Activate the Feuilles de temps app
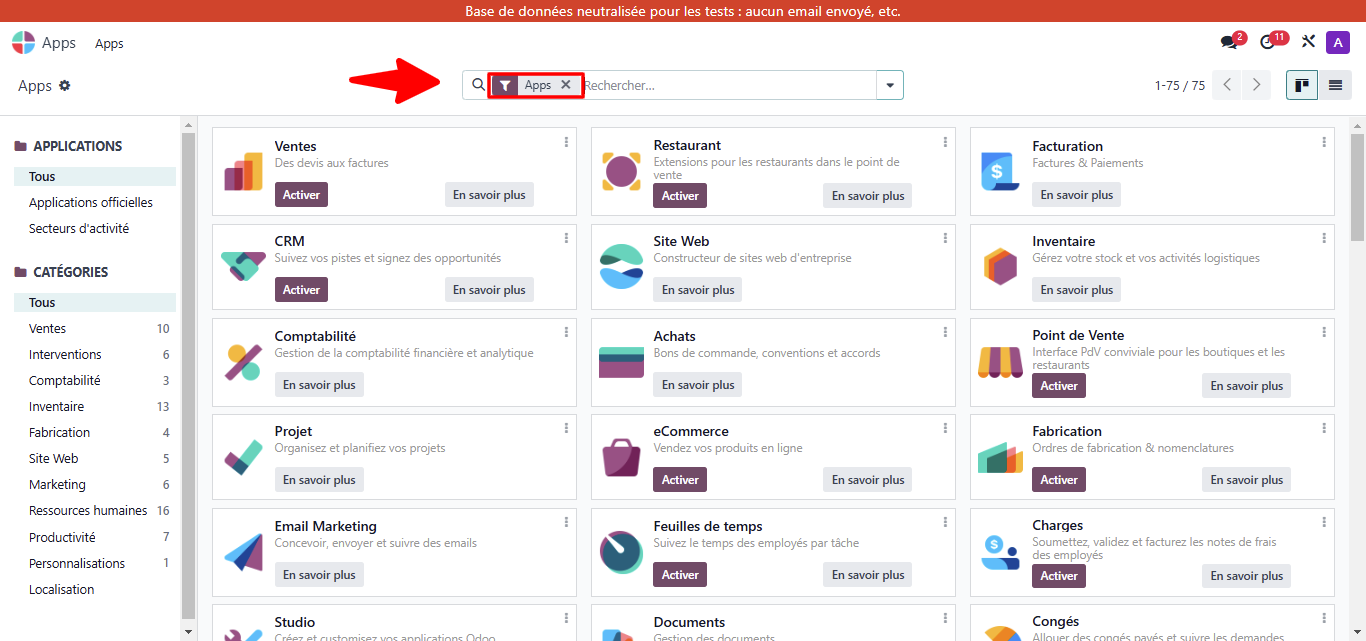 (680, 575)
